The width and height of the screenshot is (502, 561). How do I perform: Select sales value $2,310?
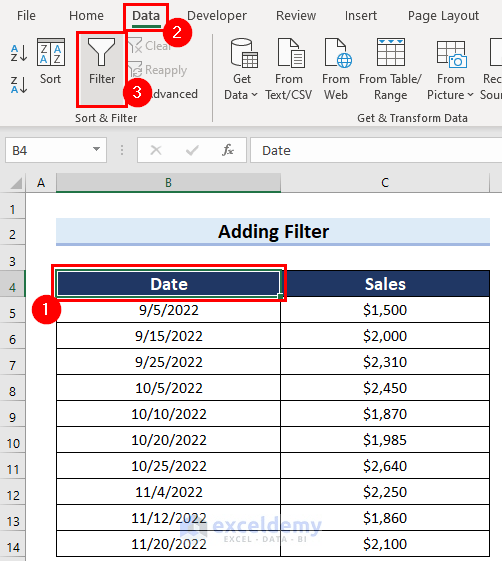coord(385,362)
